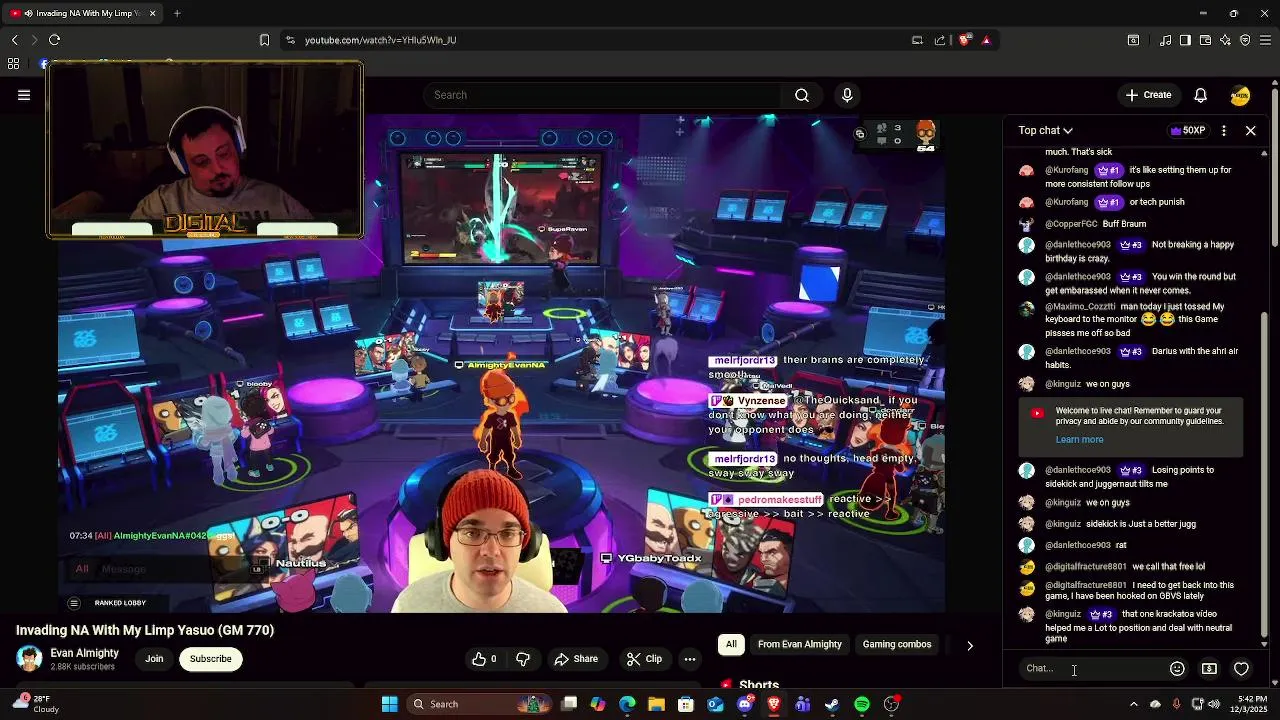The image size is (1280, 720).
Task: Click the Brave VPN shield icon
Action: (x=1245, y=40)
